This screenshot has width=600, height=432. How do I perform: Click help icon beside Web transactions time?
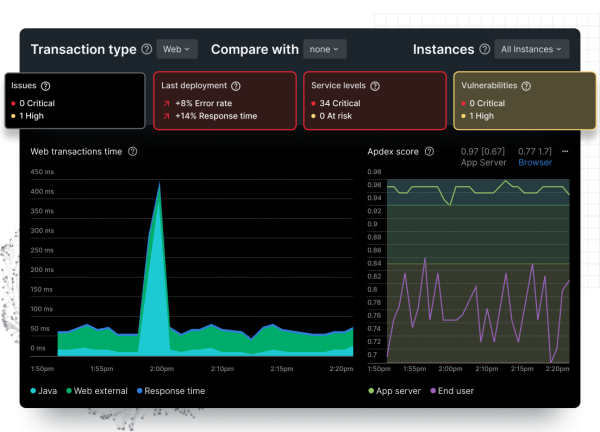tap(132, 152)
